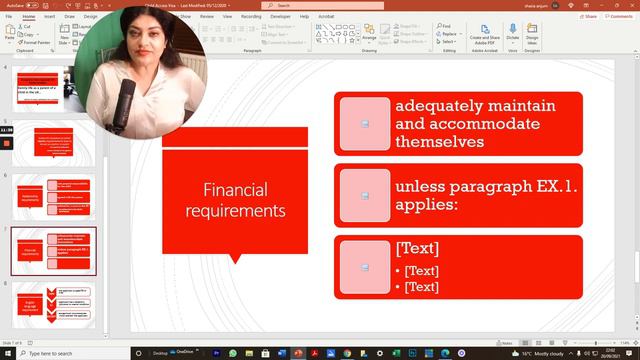Click the first [Text] placeholder heading
This screenshot has width=640, height=360.
[417, 249]
